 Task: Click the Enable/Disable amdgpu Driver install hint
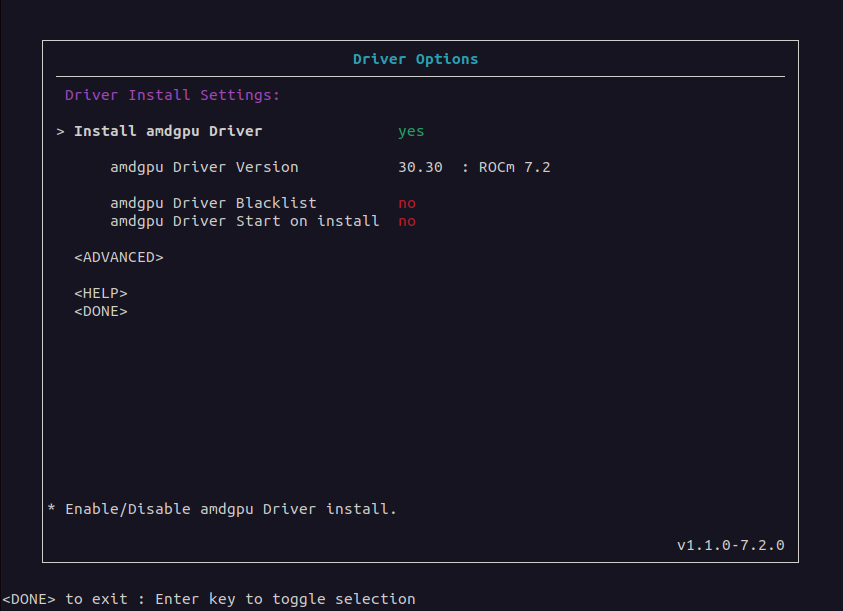pyautogui.click(x=231, y=509)
